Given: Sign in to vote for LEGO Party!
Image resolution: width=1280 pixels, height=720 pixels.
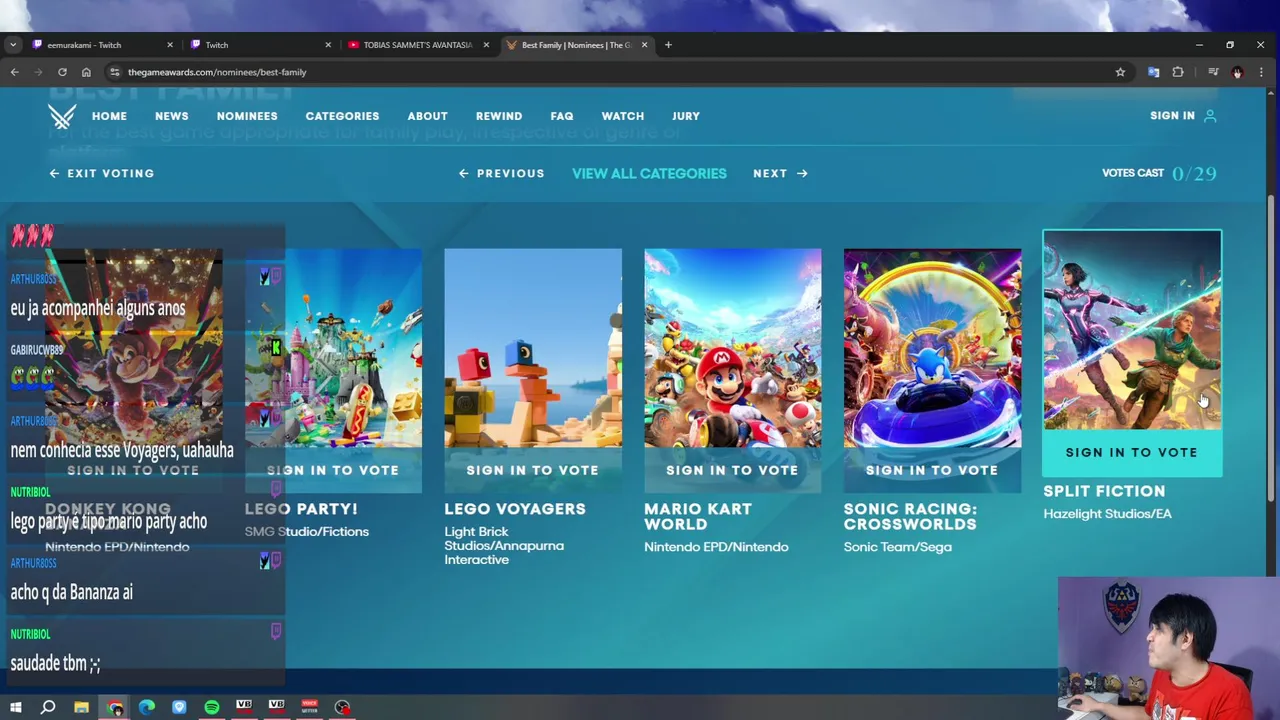Looking at the screenshot, I should pos(333,470).
